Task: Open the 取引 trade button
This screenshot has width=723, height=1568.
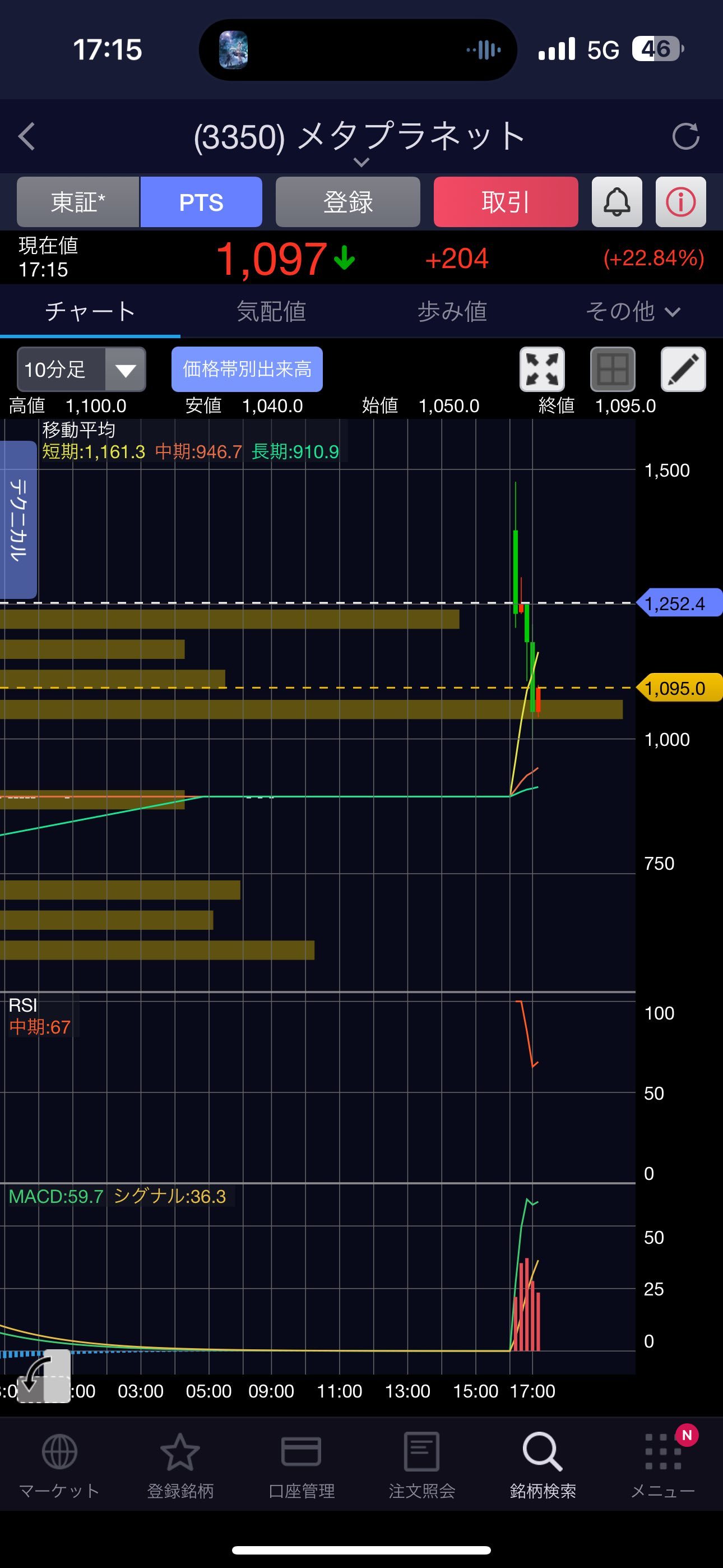Action: 506,202
